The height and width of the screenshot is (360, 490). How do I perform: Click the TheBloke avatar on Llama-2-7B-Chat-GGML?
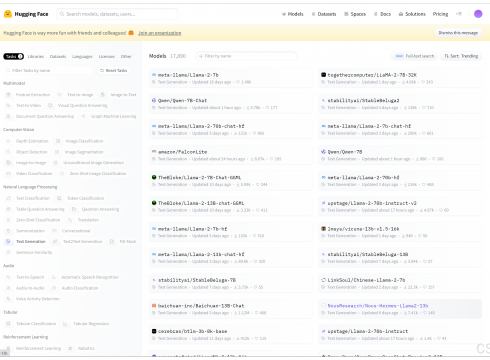point(154,177)
